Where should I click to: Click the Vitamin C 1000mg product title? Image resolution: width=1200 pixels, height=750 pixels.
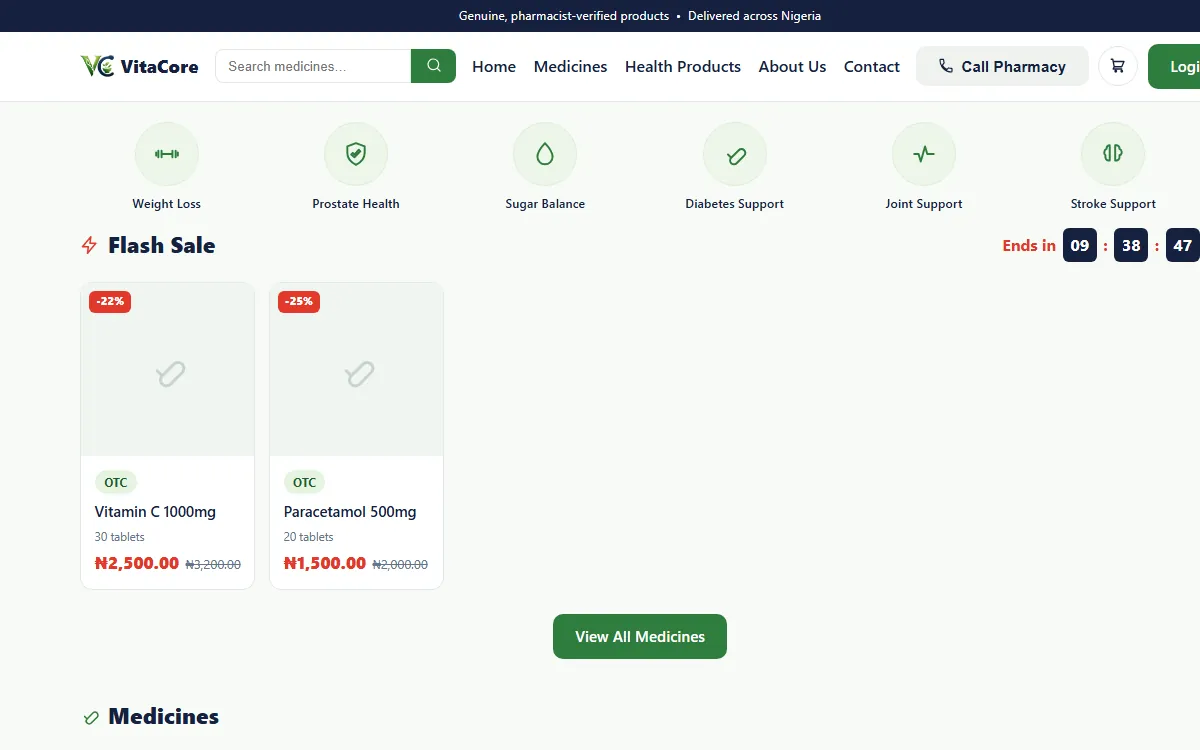pyautogui.click(x=155, y=512)
